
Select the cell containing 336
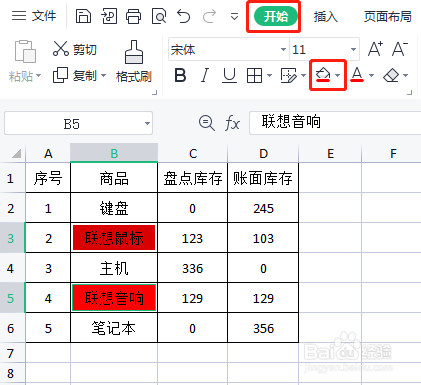click(x=193, y=268)
